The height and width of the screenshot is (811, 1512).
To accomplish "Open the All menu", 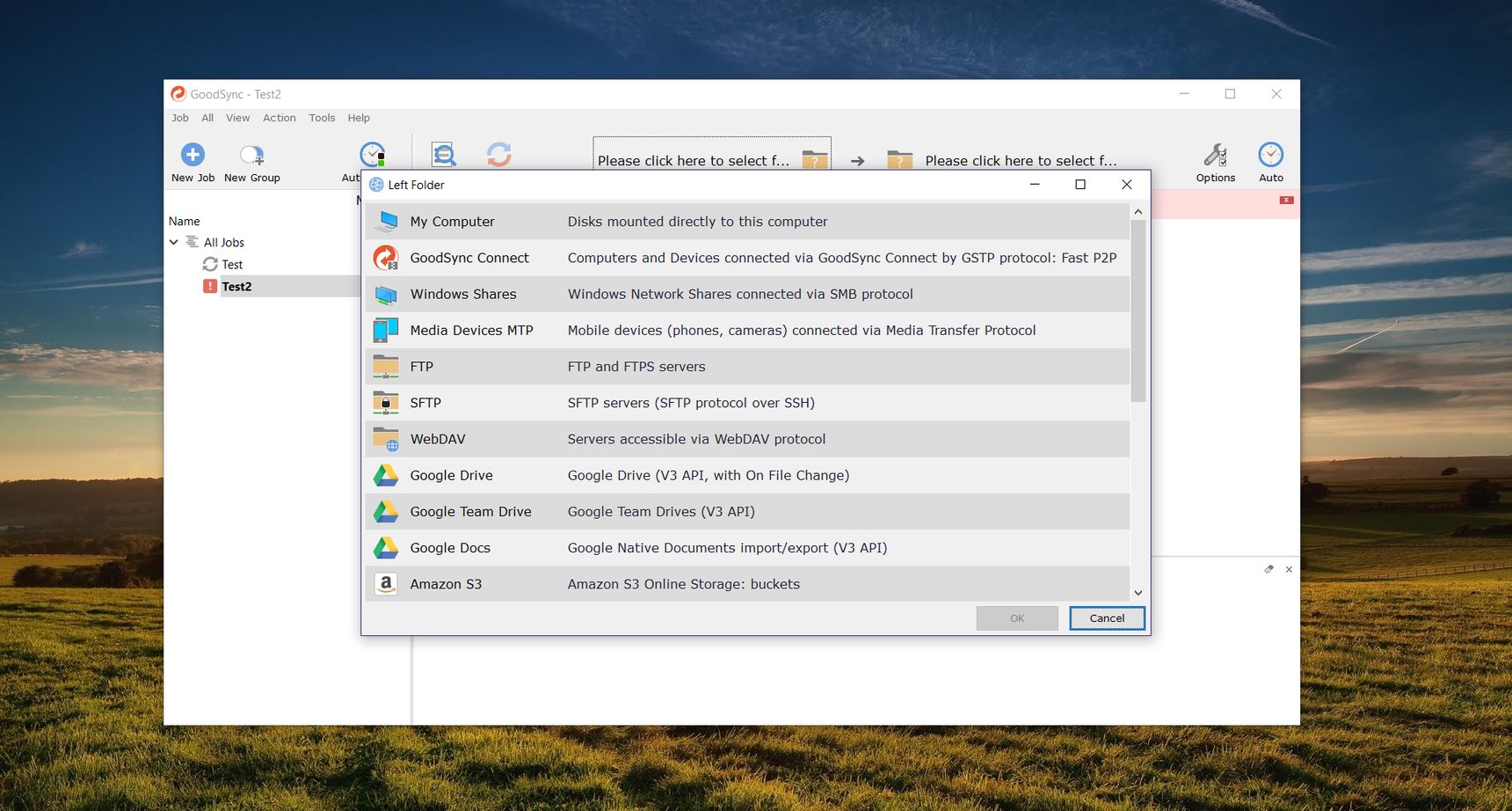I will [x=207, y=118].
